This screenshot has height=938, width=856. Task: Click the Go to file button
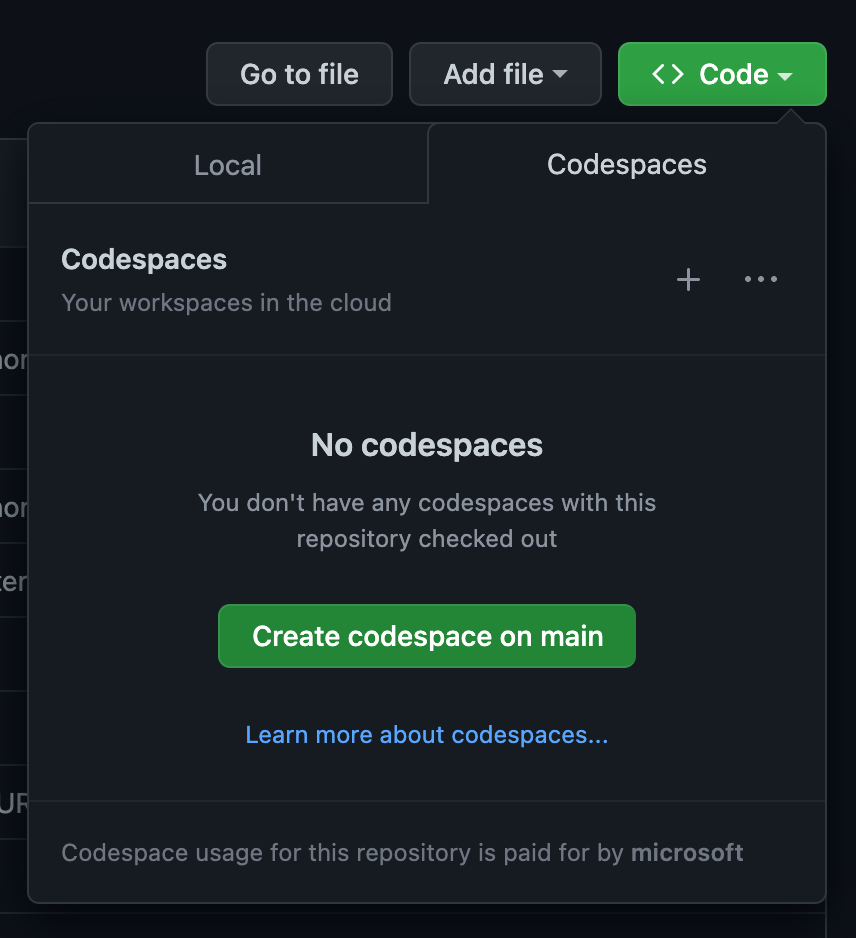[299, 73]
